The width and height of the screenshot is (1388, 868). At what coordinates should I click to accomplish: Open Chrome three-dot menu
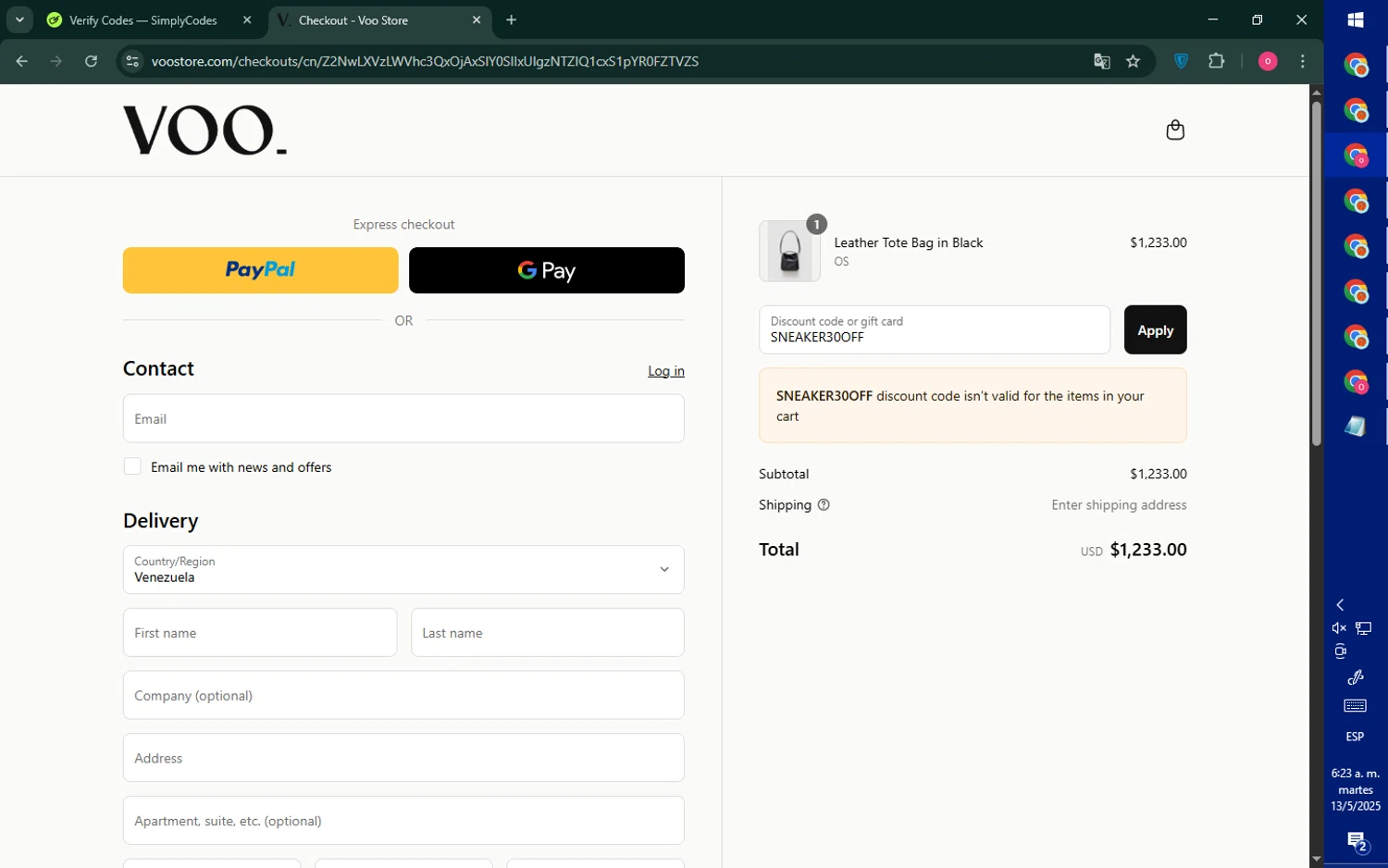(1303, 61)
